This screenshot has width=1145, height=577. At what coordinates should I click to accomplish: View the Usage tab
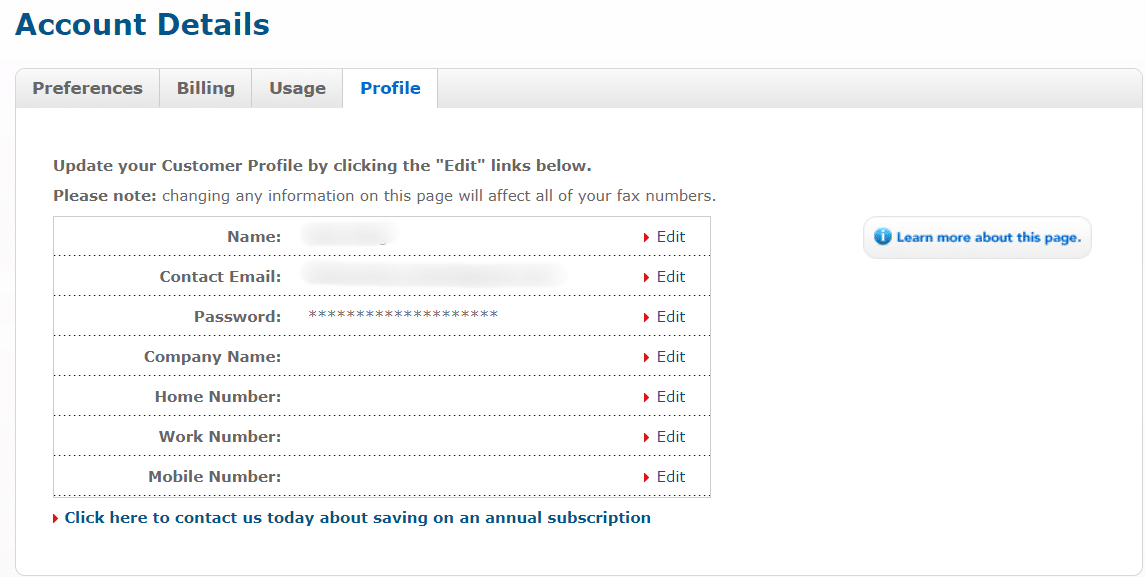pyautogui.click(x=297, y=88)
